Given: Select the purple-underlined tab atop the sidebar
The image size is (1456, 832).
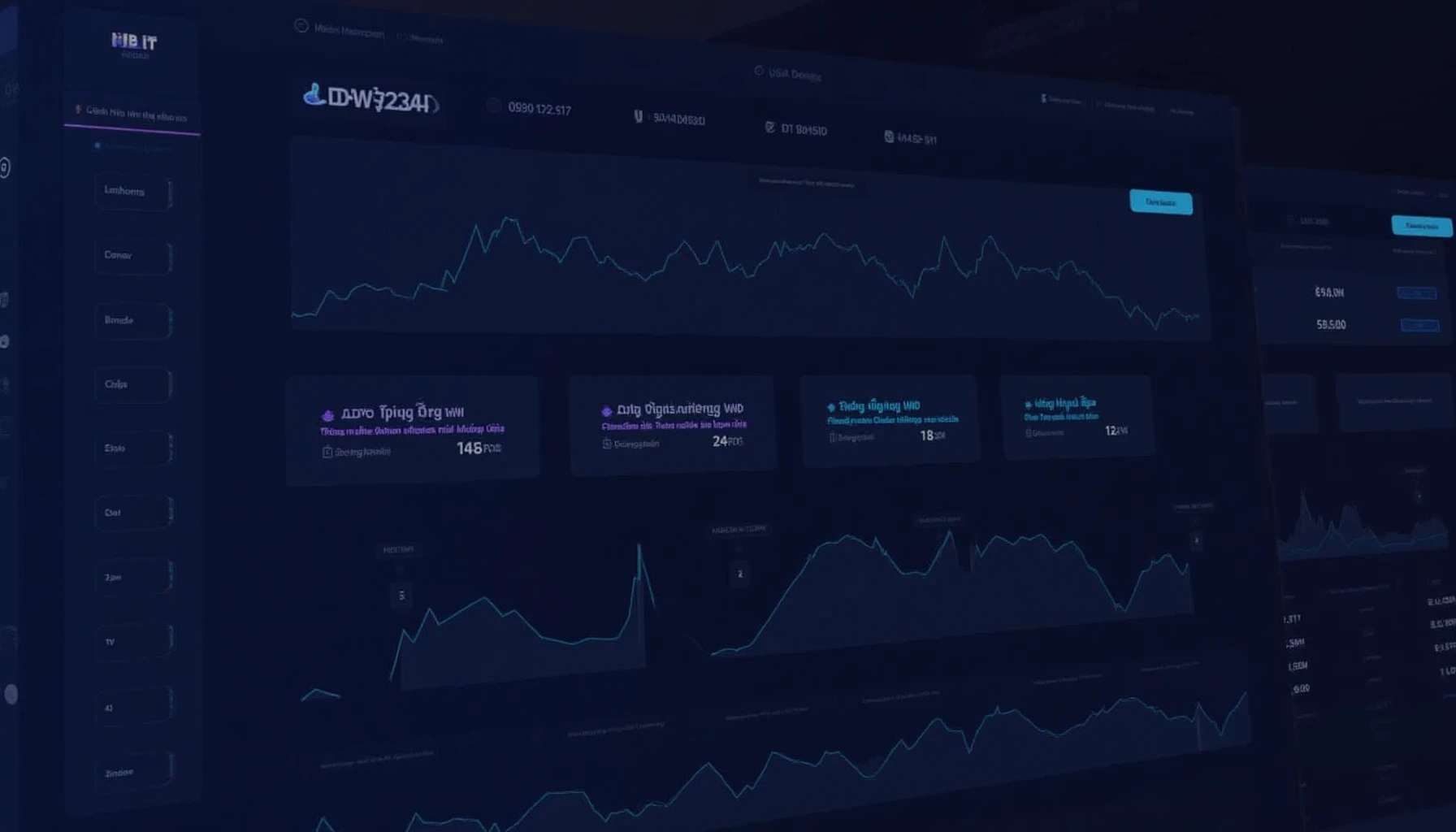Looking at the screenshot, I should [x=132, y=115].
